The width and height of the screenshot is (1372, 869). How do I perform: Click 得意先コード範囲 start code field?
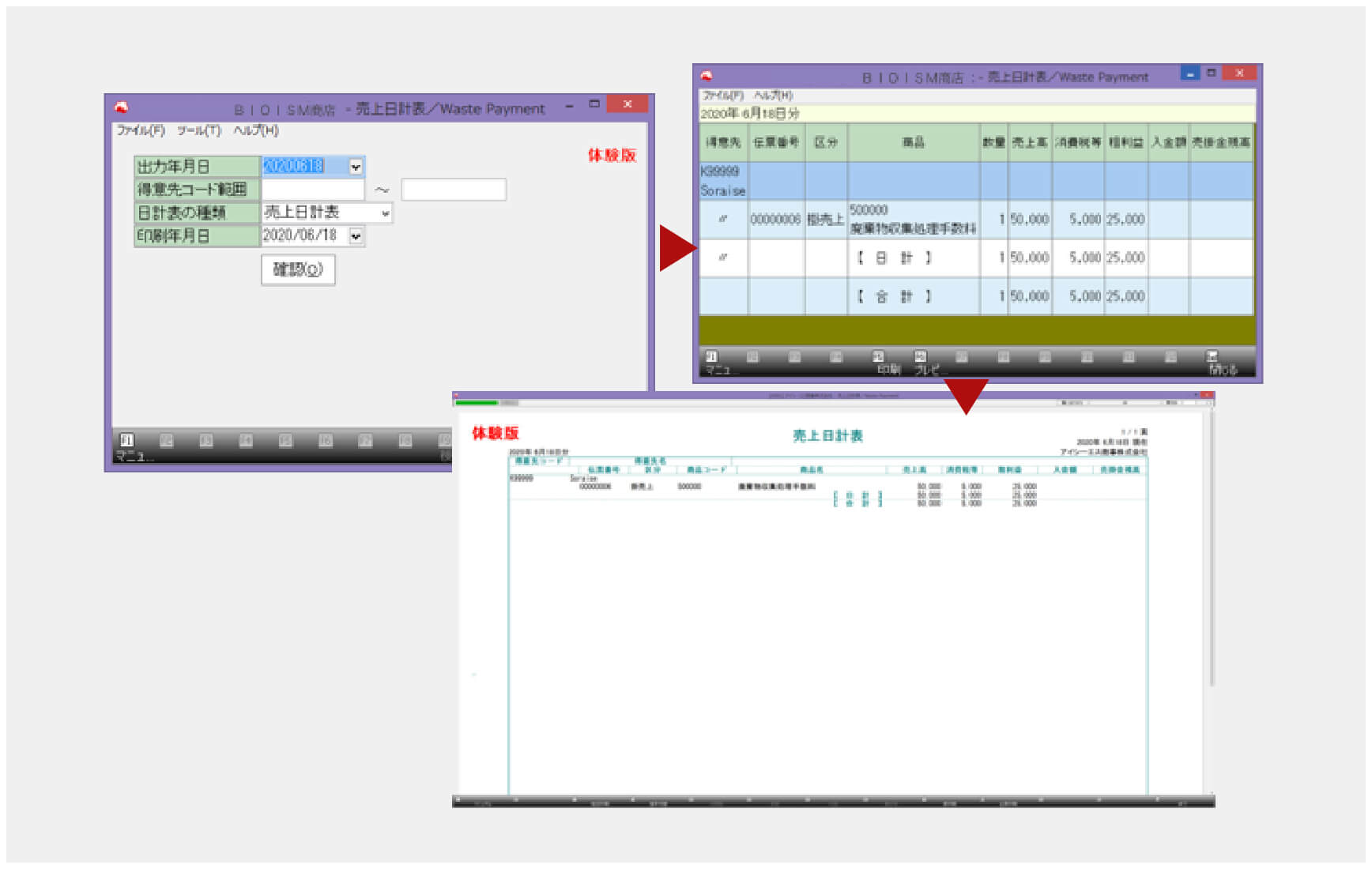pos(313,190)
